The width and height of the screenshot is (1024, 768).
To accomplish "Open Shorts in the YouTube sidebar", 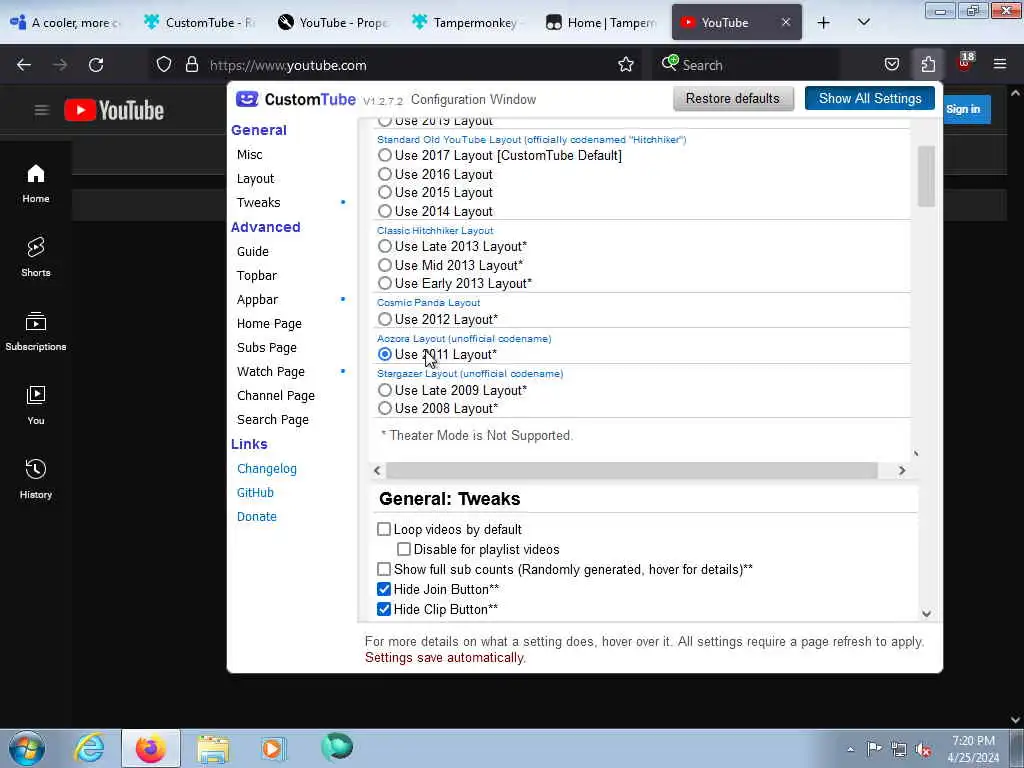I will 36,257.
